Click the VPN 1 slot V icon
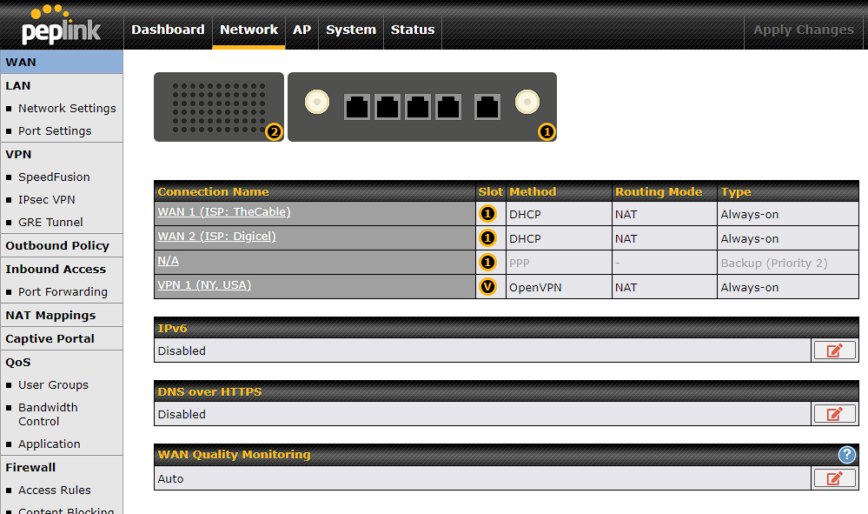868x514 pixels. pyautogui.click(x=488, y=287)
